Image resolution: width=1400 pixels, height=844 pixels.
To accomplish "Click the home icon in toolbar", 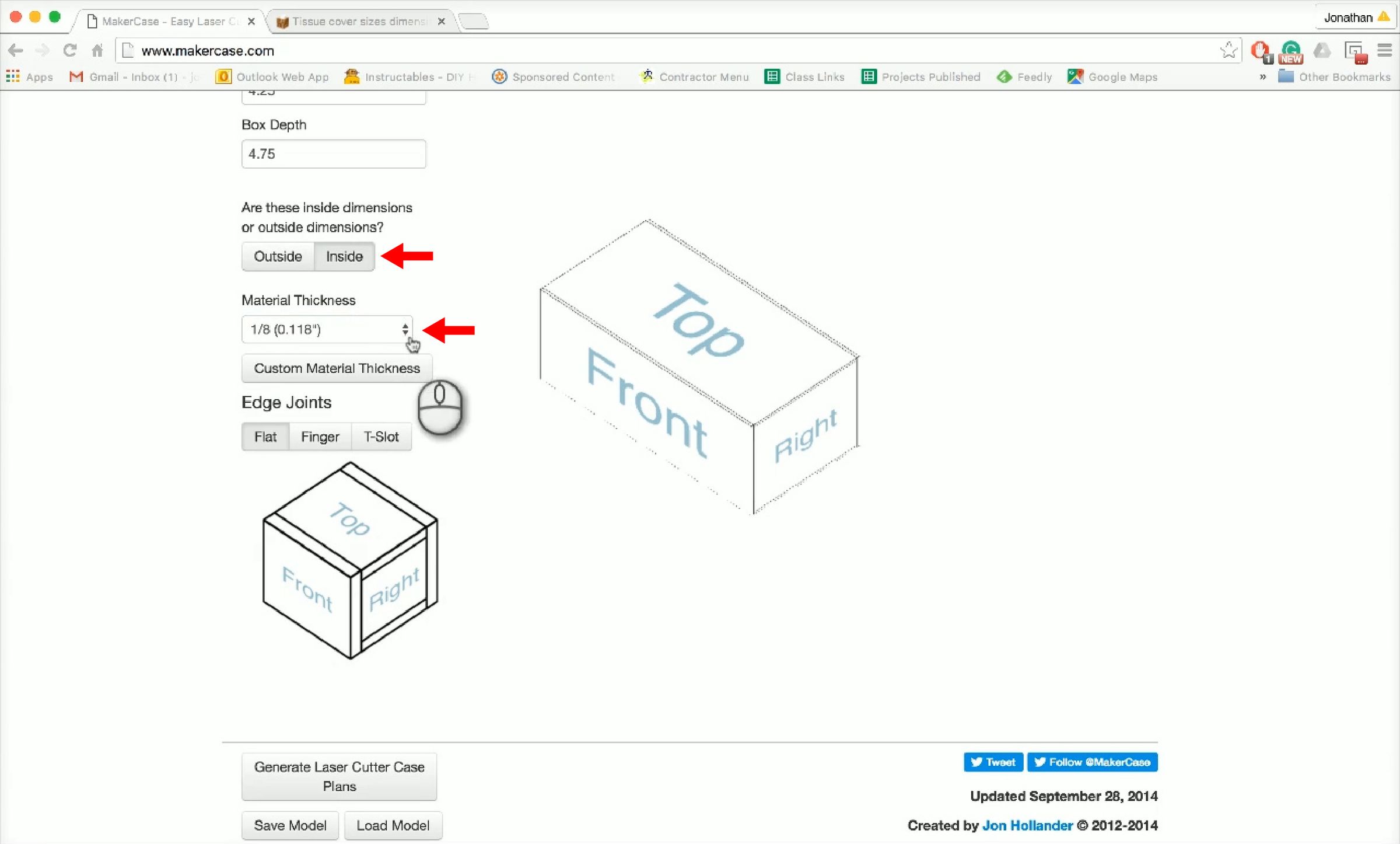I will click(97, 51).
